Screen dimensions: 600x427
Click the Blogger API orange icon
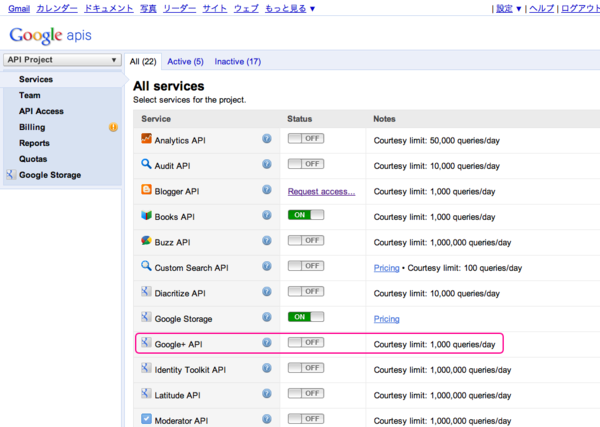(146, 189)
